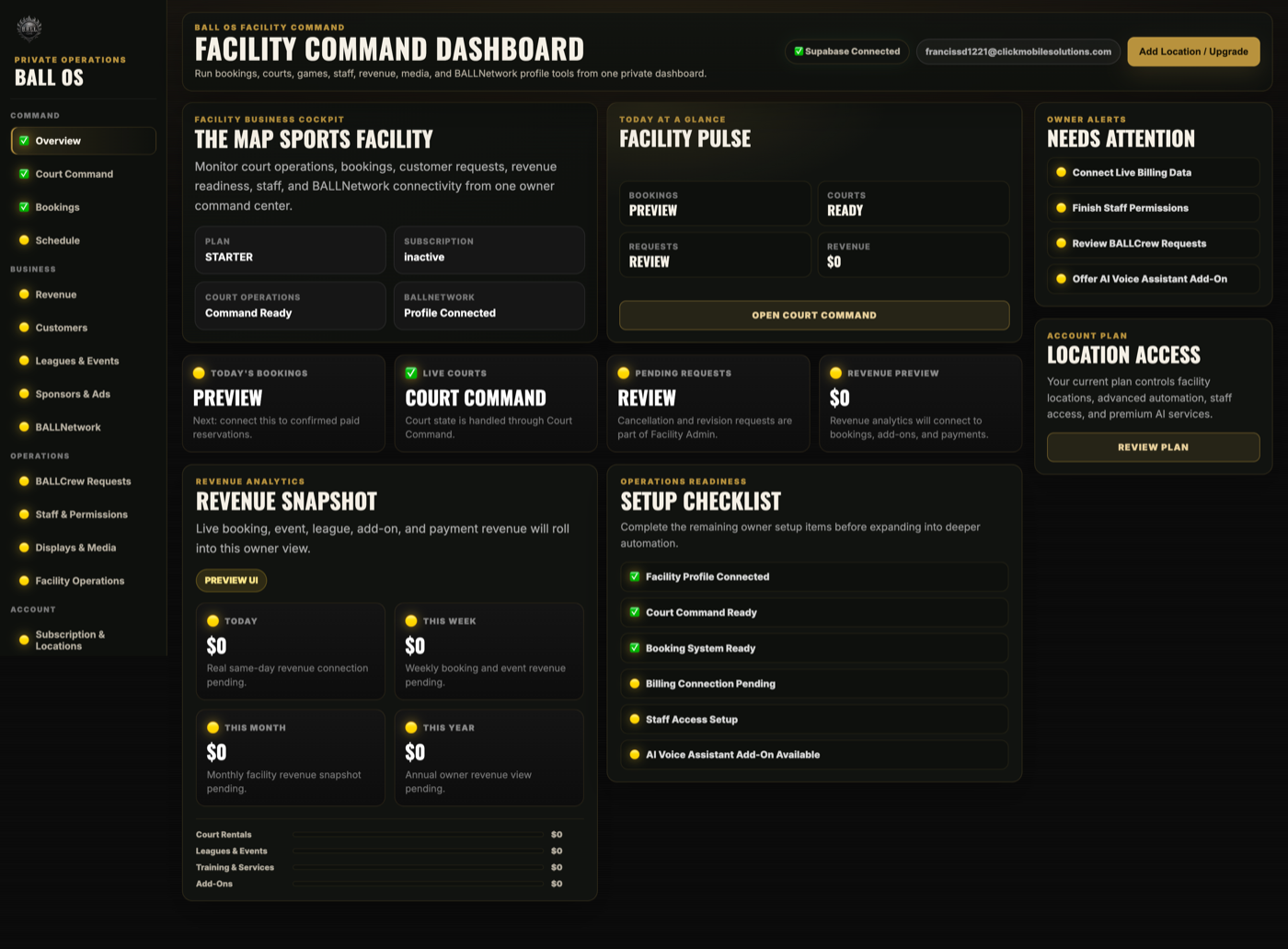1288x949 pixels.
Task: Click the Add-Ons revenue bar
Action: tap(419, 884)
